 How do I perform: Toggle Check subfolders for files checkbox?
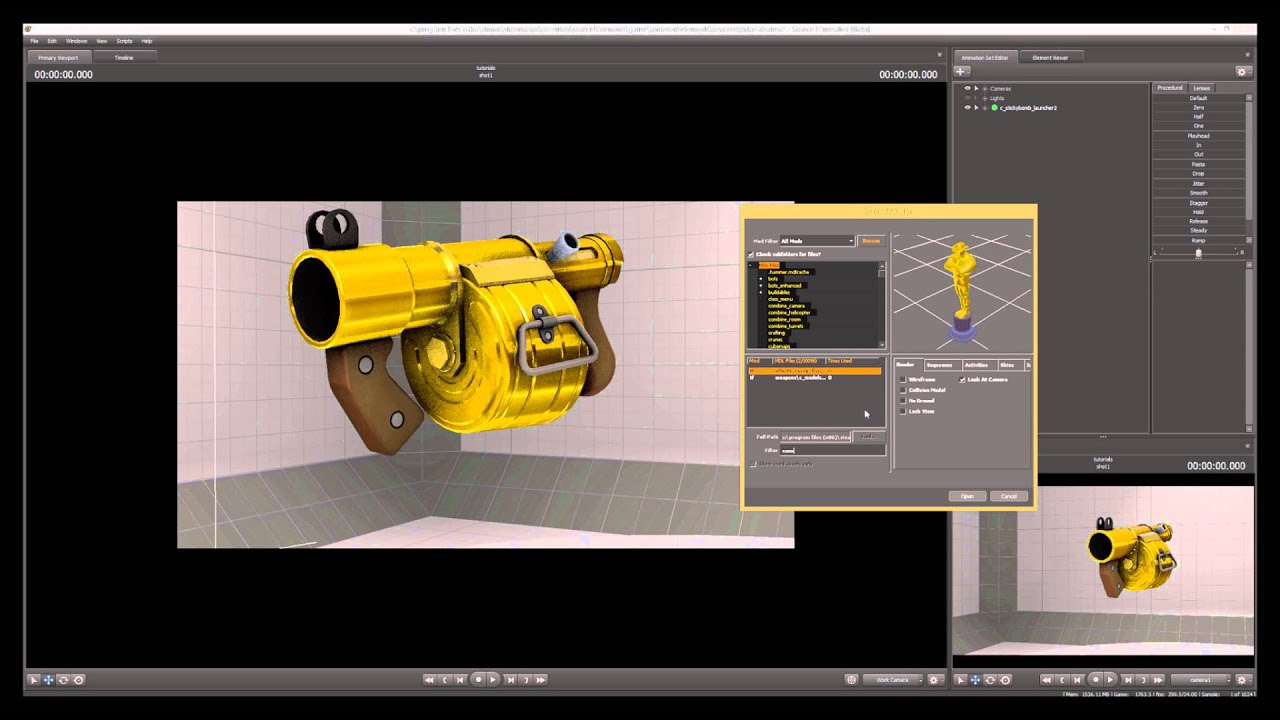[751, 254]
